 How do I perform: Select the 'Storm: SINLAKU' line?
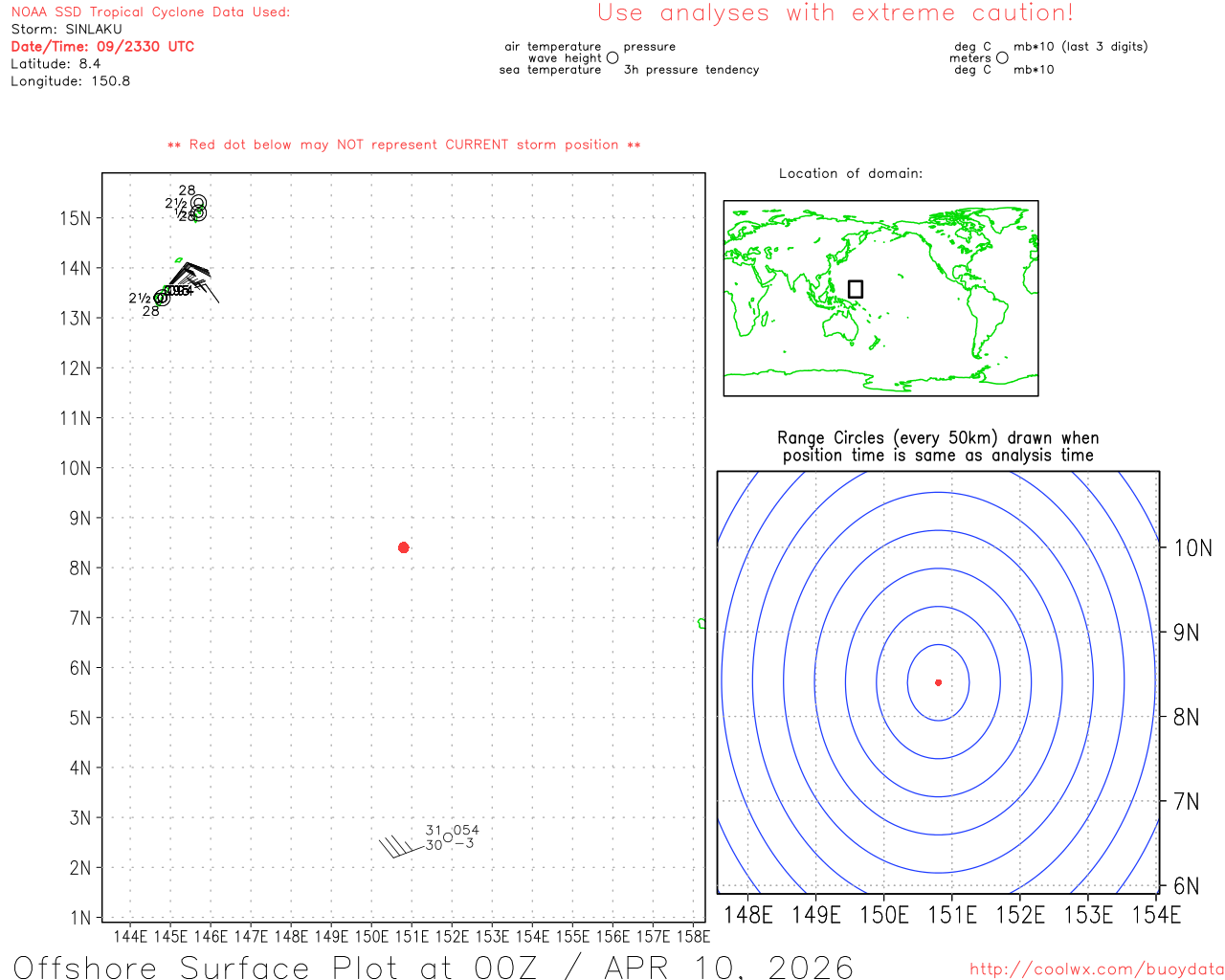[x=66, y=30]
